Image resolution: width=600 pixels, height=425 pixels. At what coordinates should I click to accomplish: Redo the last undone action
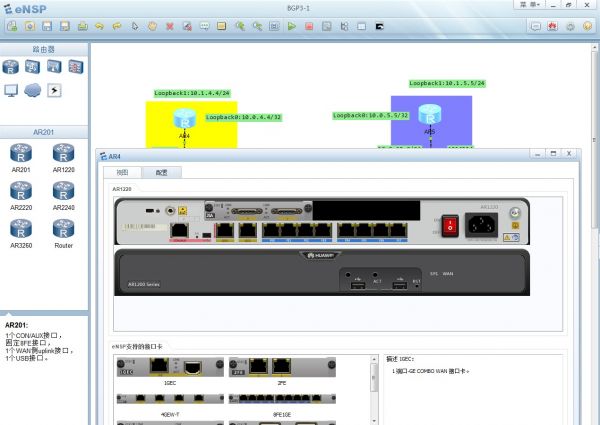(x=117, y=26)
